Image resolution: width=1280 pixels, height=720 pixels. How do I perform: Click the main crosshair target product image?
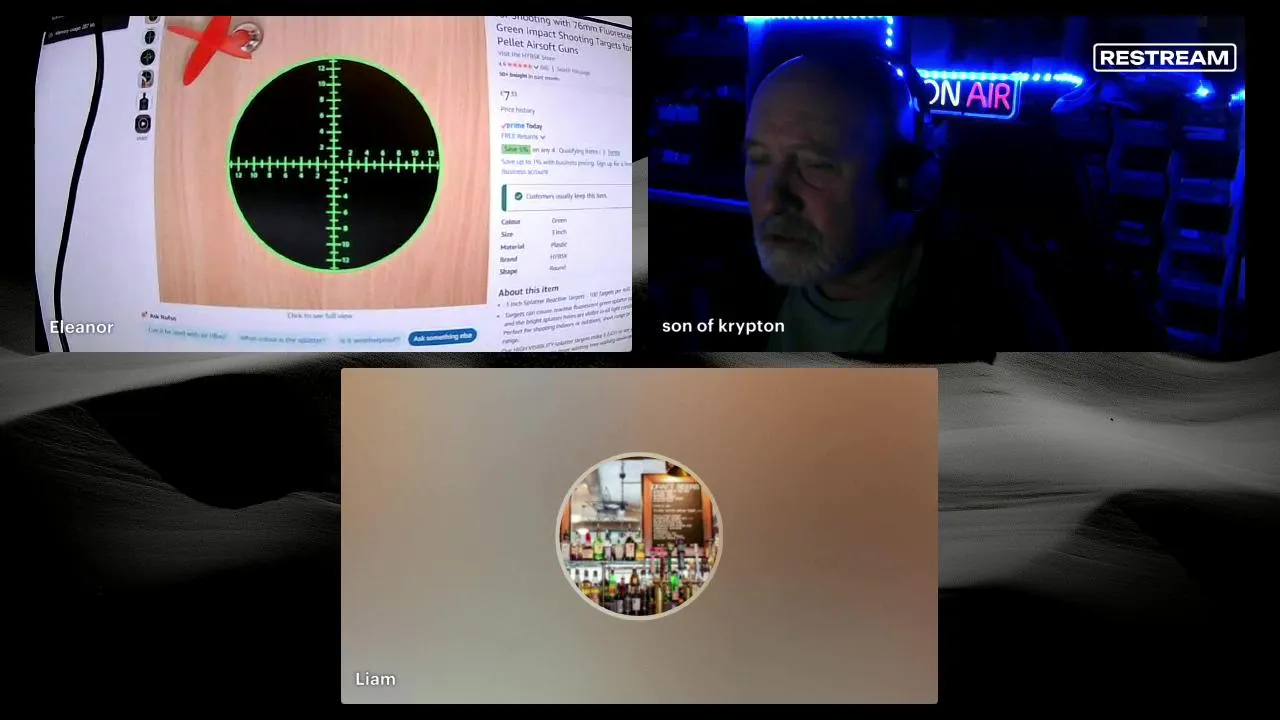[334, 165]
